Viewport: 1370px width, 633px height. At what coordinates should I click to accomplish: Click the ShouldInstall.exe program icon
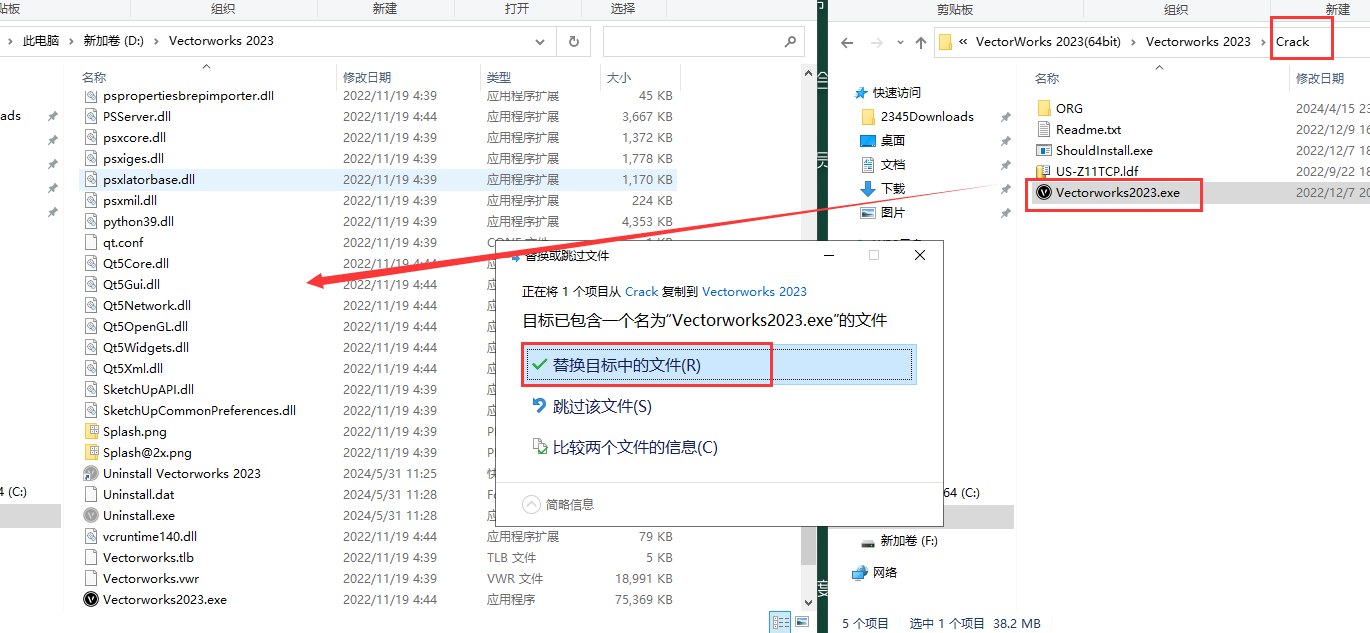coord(1044,150)
